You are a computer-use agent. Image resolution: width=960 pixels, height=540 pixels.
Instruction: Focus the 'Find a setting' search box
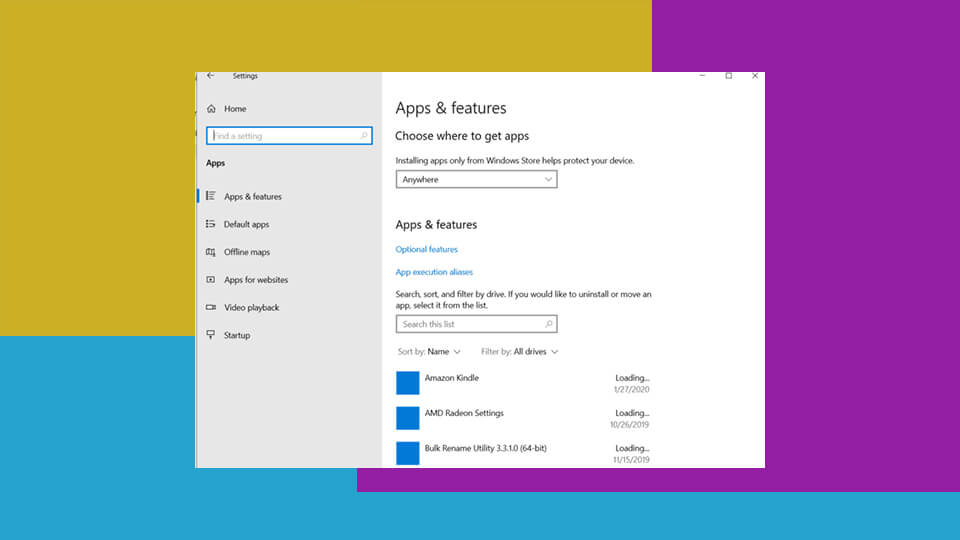coord(289,136)
